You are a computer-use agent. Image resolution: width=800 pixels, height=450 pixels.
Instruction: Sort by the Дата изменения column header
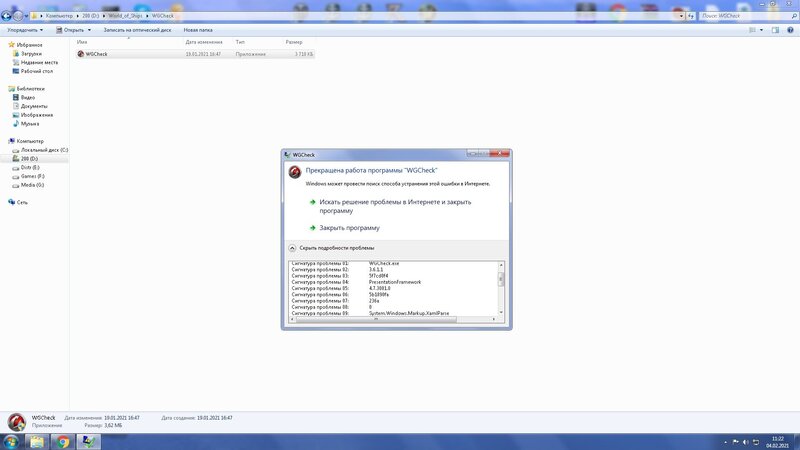tap(204, 42)
